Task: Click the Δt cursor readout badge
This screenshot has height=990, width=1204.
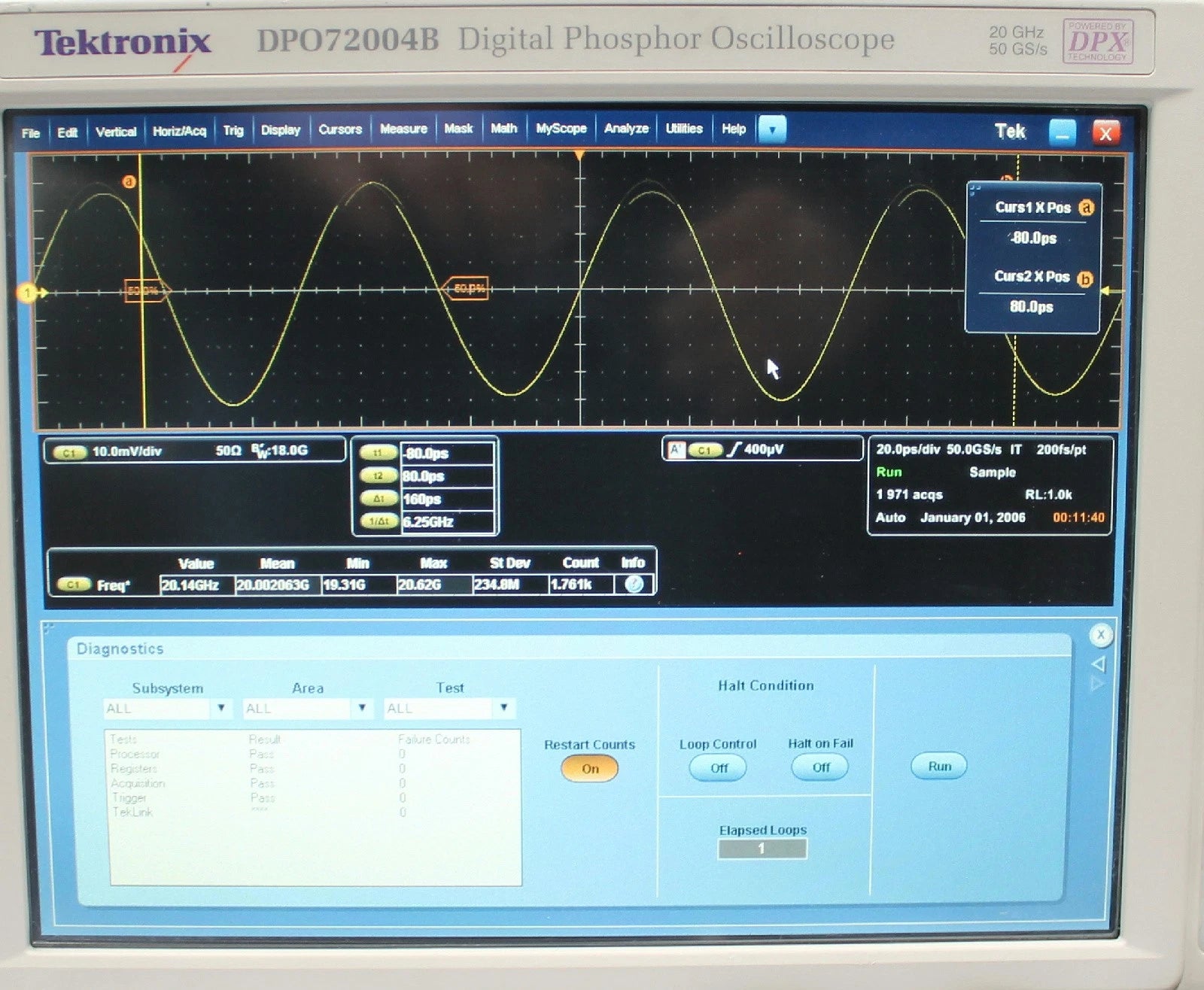Action: [x=379, y=499]
